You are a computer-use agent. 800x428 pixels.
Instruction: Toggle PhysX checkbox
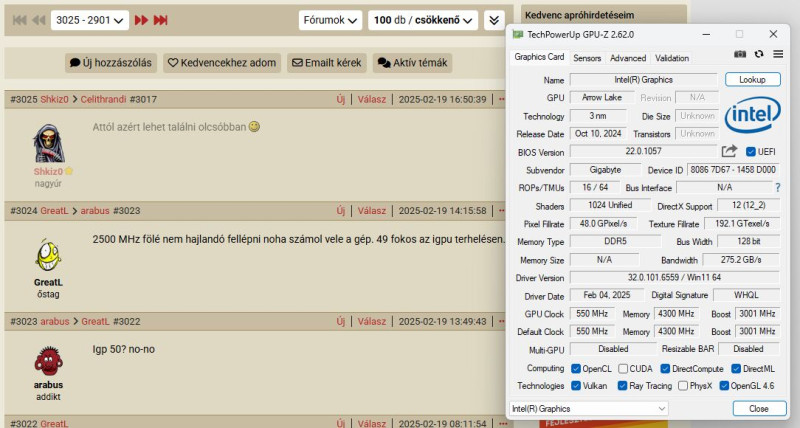[683, 386]
